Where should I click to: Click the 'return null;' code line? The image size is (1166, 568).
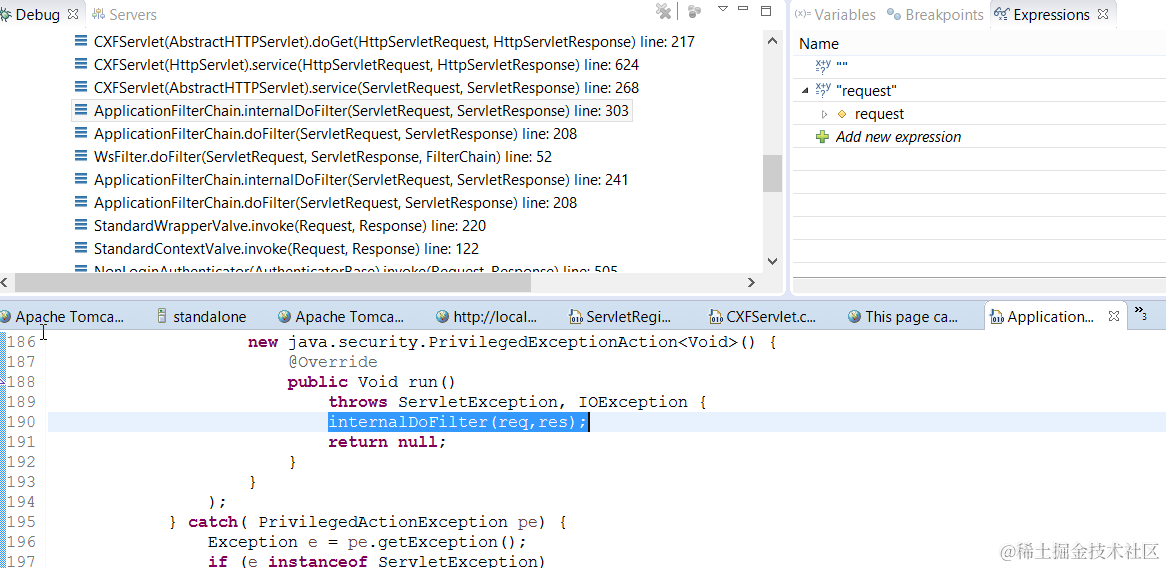pyautogui.click(x=387, y=442)
